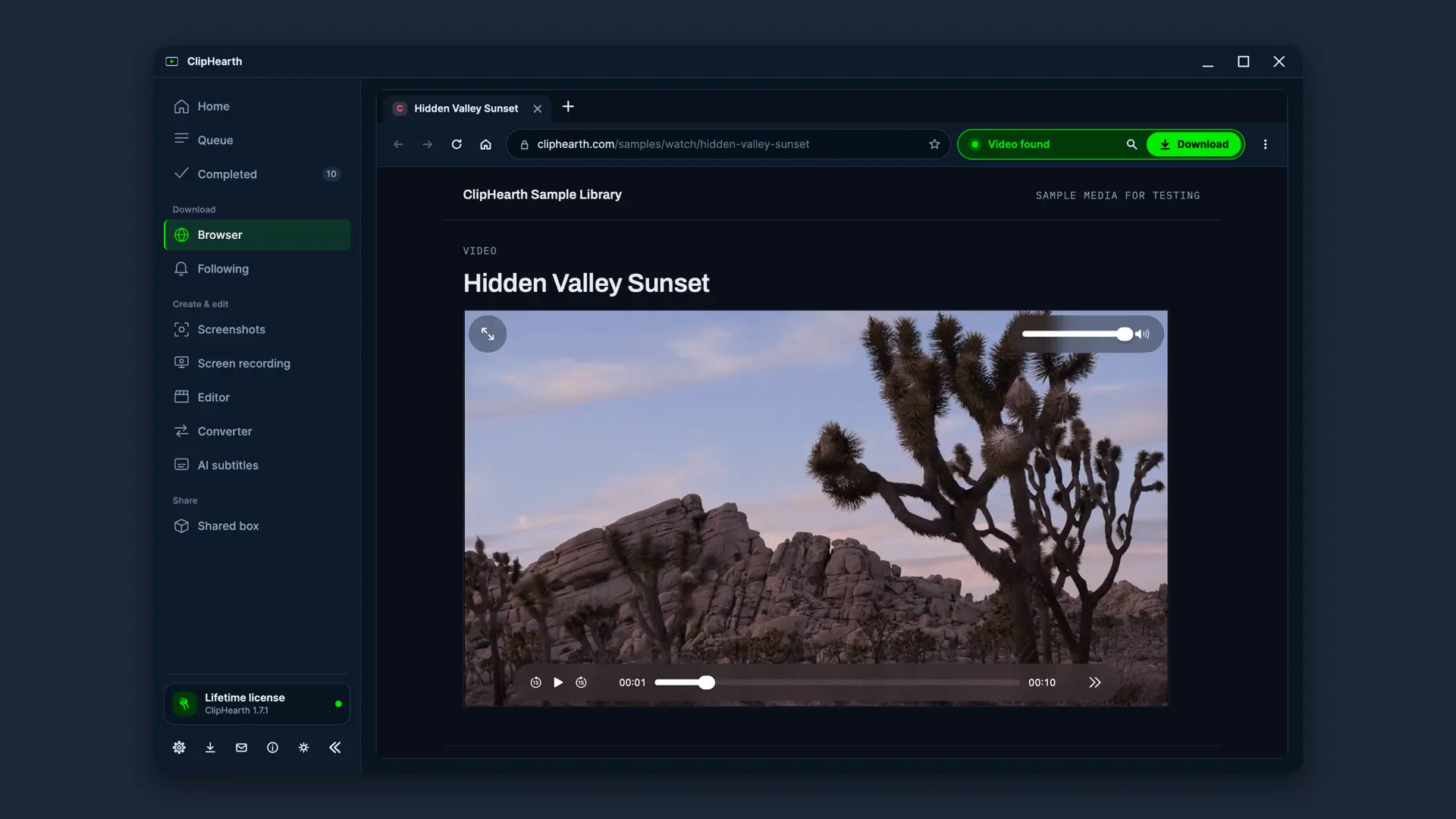Click the video volume slider
Viewport: 1456px width, 819px height.
pos(1077,334)
